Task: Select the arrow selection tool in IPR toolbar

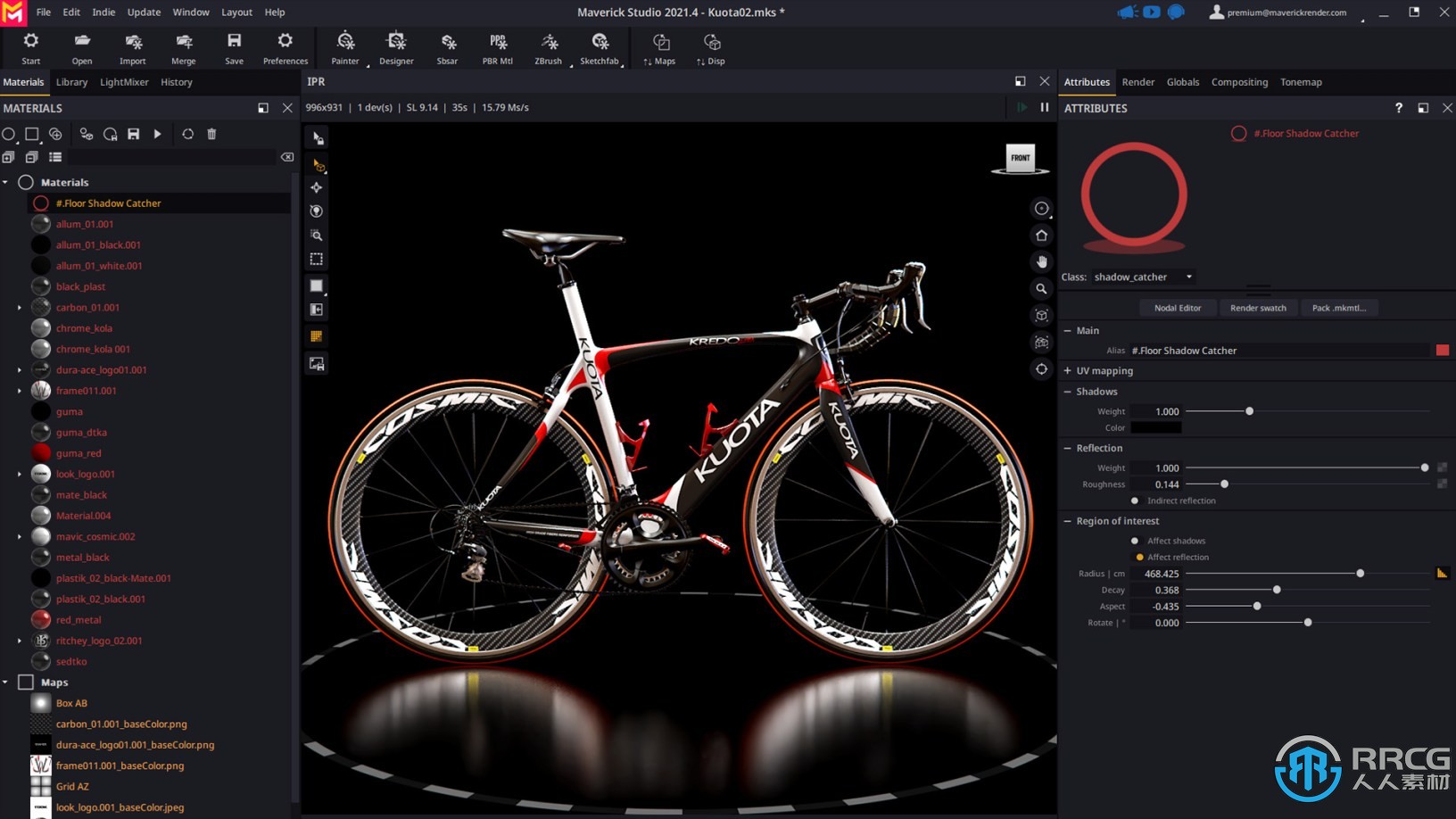Action: pos(317,138)
